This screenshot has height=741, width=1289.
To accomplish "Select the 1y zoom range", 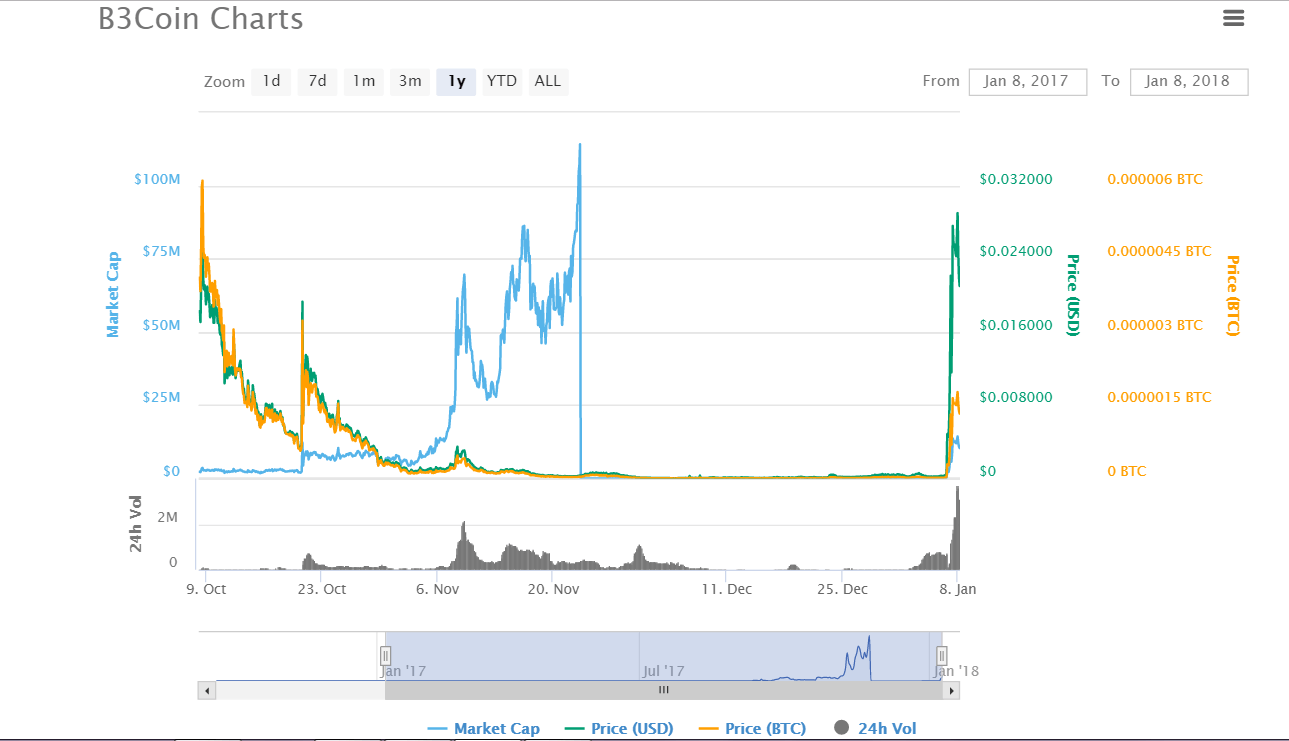I will coord(456,81).
